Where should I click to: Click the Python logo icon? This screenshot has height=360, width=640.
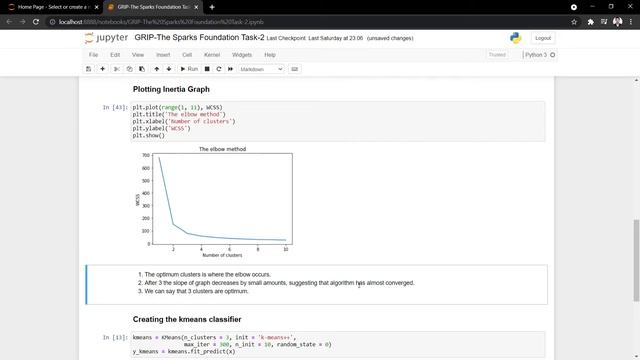516,38
